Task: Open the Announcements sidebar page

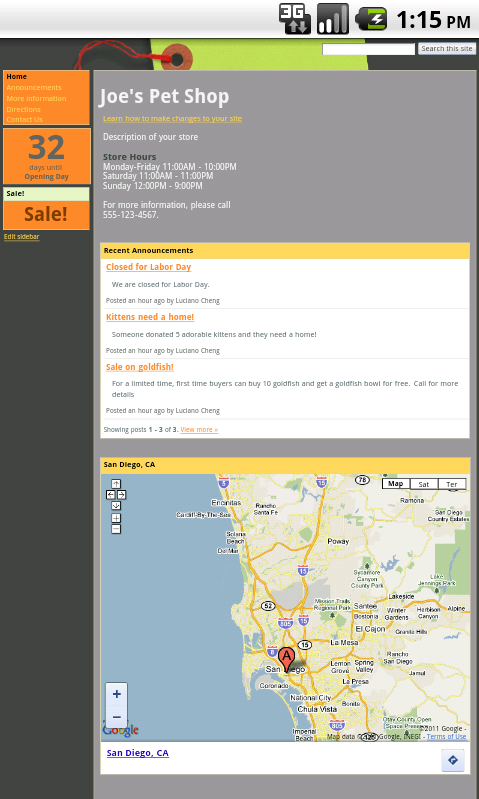Action: point(34,88)
